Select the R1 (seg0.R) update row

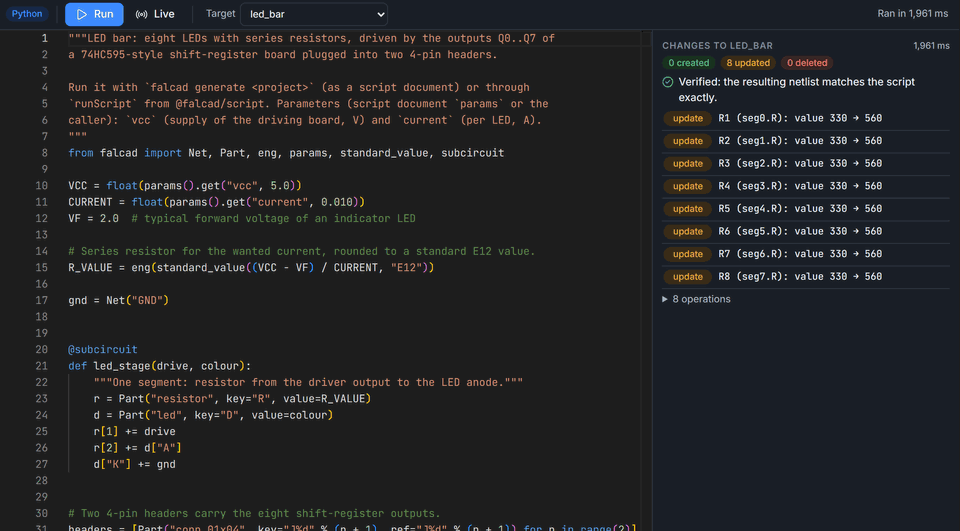806,118
